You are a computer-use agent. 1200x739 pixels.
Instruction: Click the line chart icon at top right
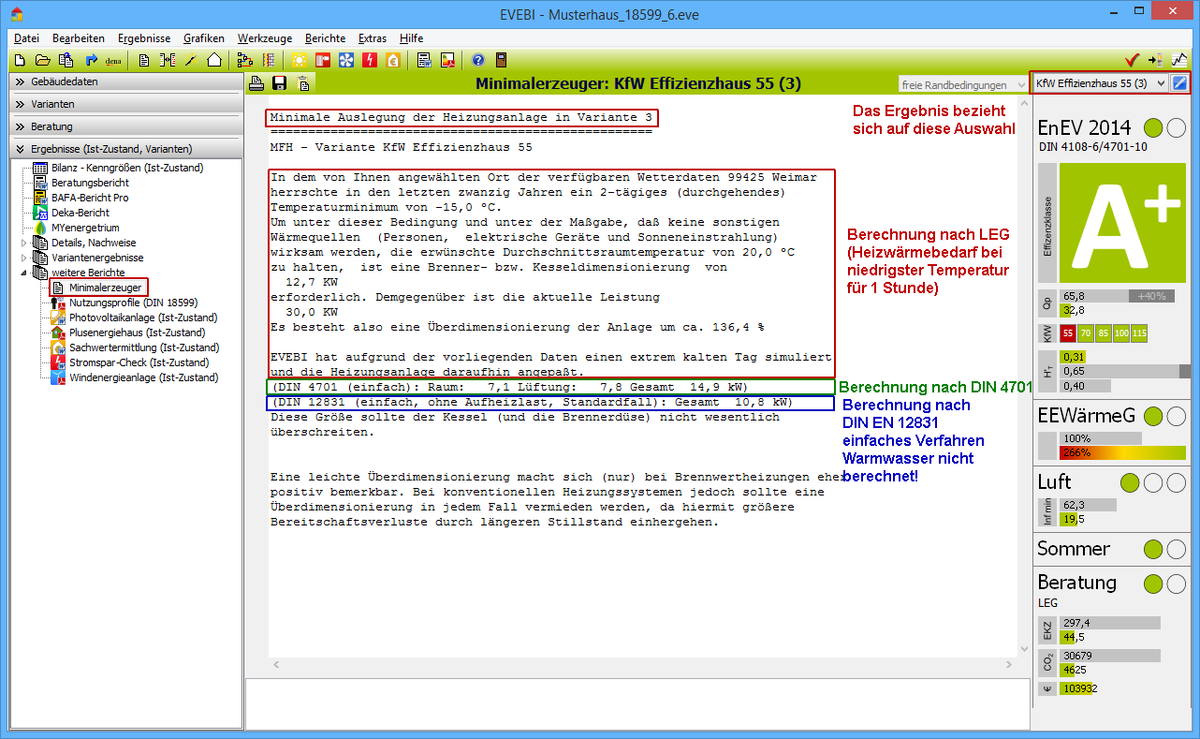pos(1180,60)
